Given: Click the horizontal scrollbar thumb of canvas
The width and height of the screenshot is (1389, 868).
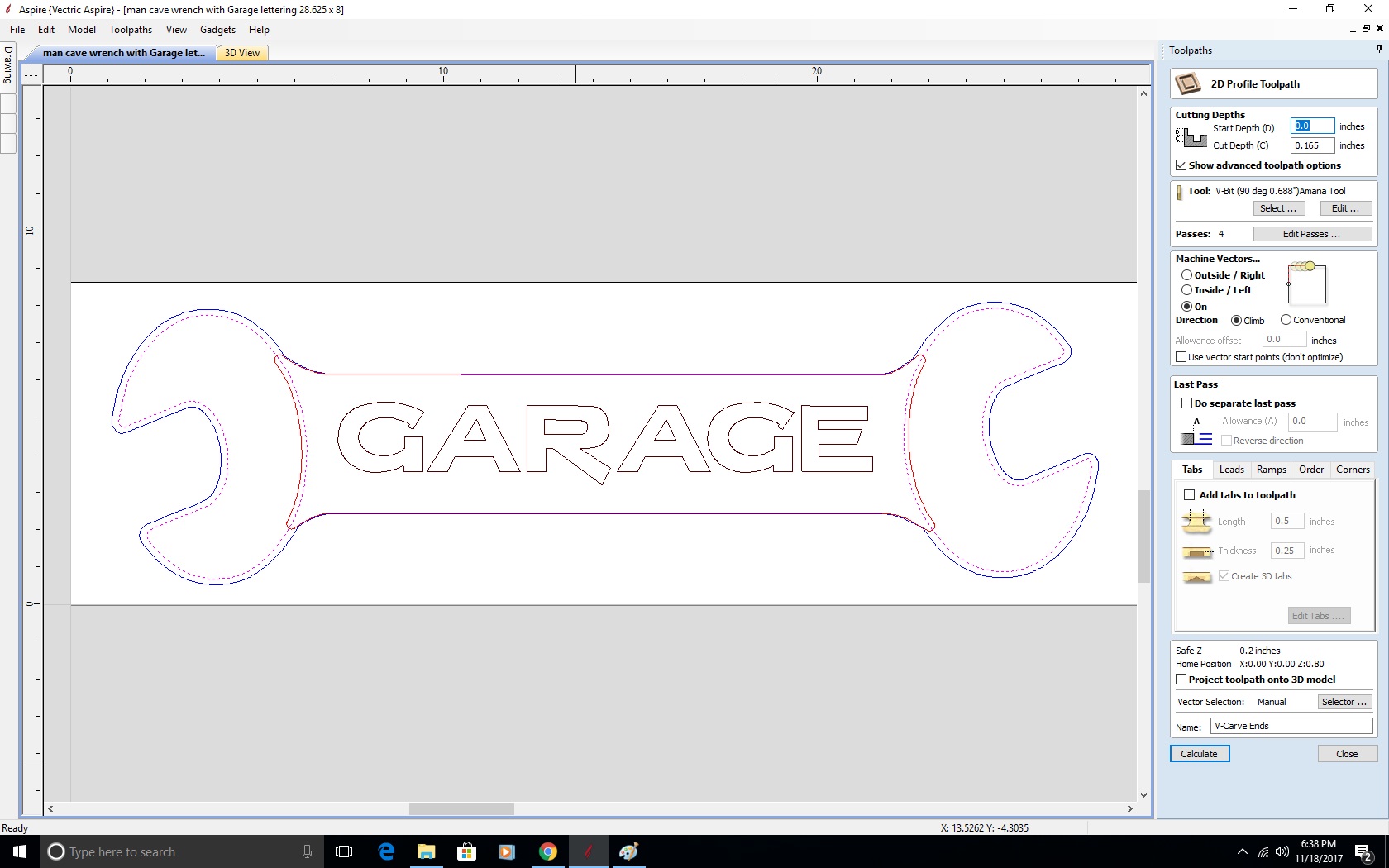Looking at the screenshot, I should click(461, 808).
